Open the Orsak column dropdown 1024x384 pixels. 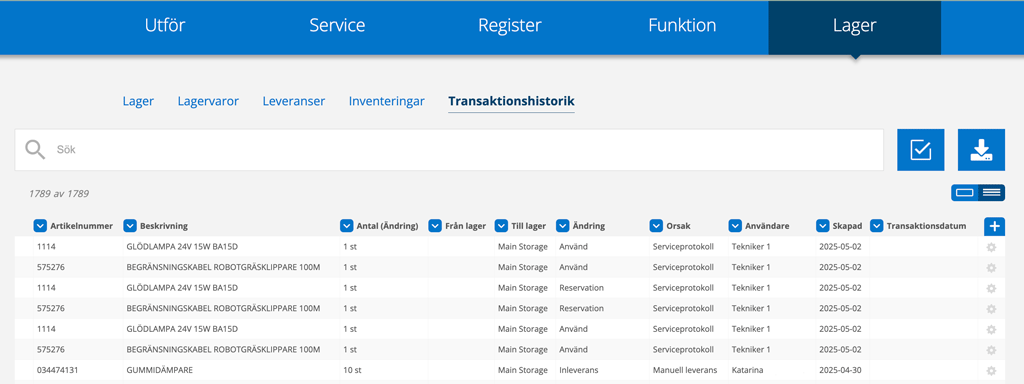656,226
